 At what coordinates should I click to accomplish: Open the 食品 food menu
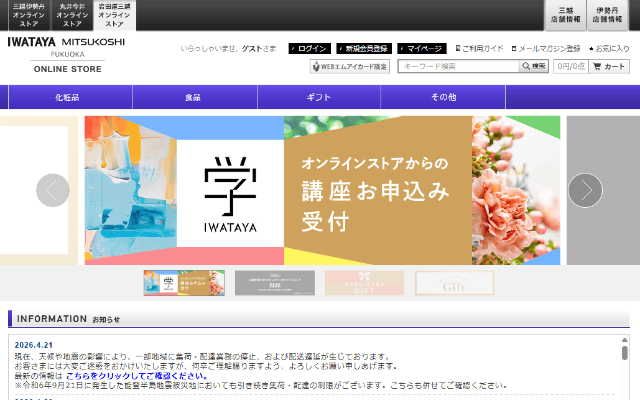pyautogui.click(x=195, y=97)
